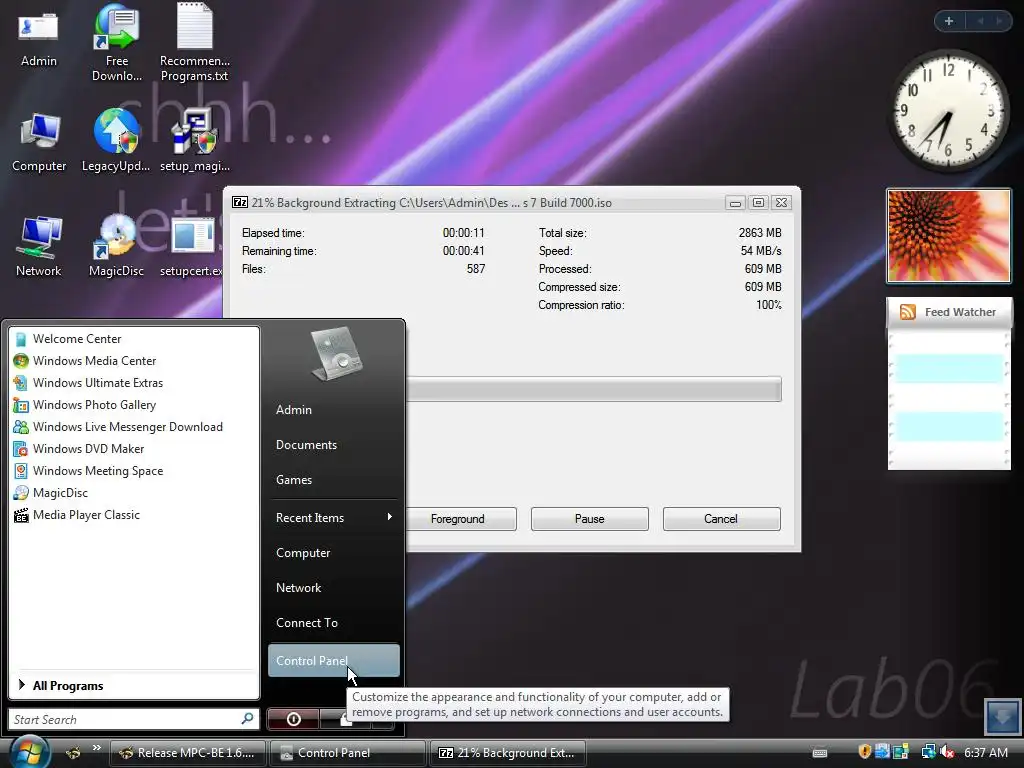Click the Quick Launch icon beside Start orb

[x=73, y=753]
